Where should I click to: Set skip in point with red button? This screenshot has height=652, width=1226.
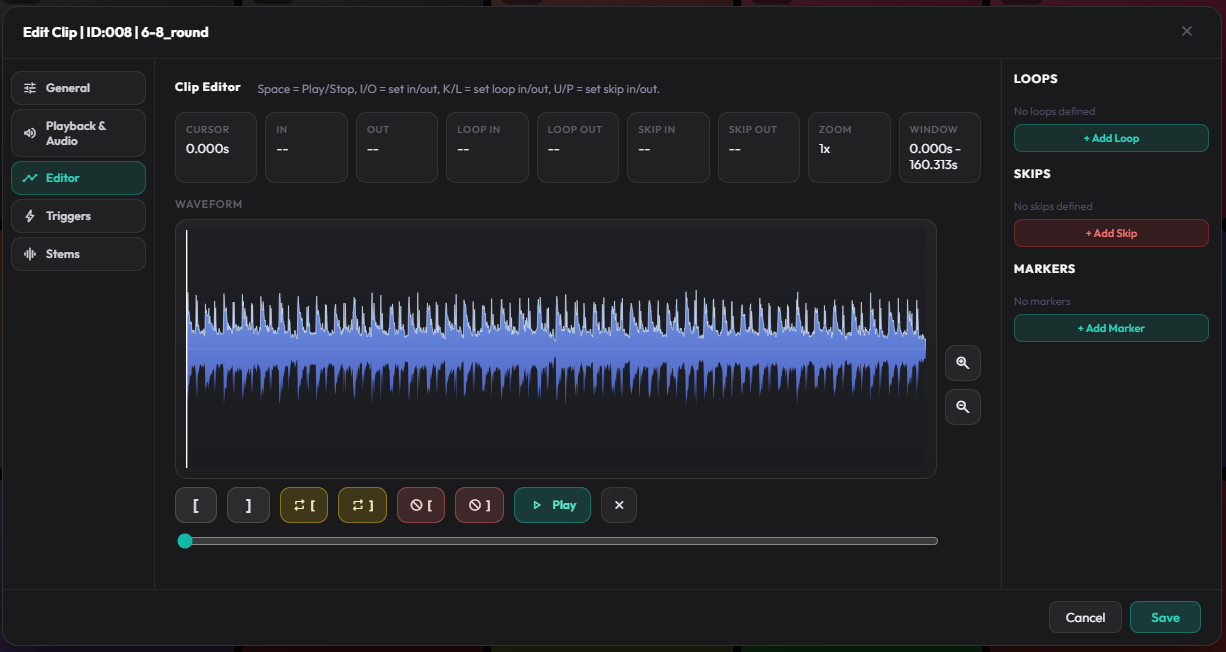click(421, 505)
